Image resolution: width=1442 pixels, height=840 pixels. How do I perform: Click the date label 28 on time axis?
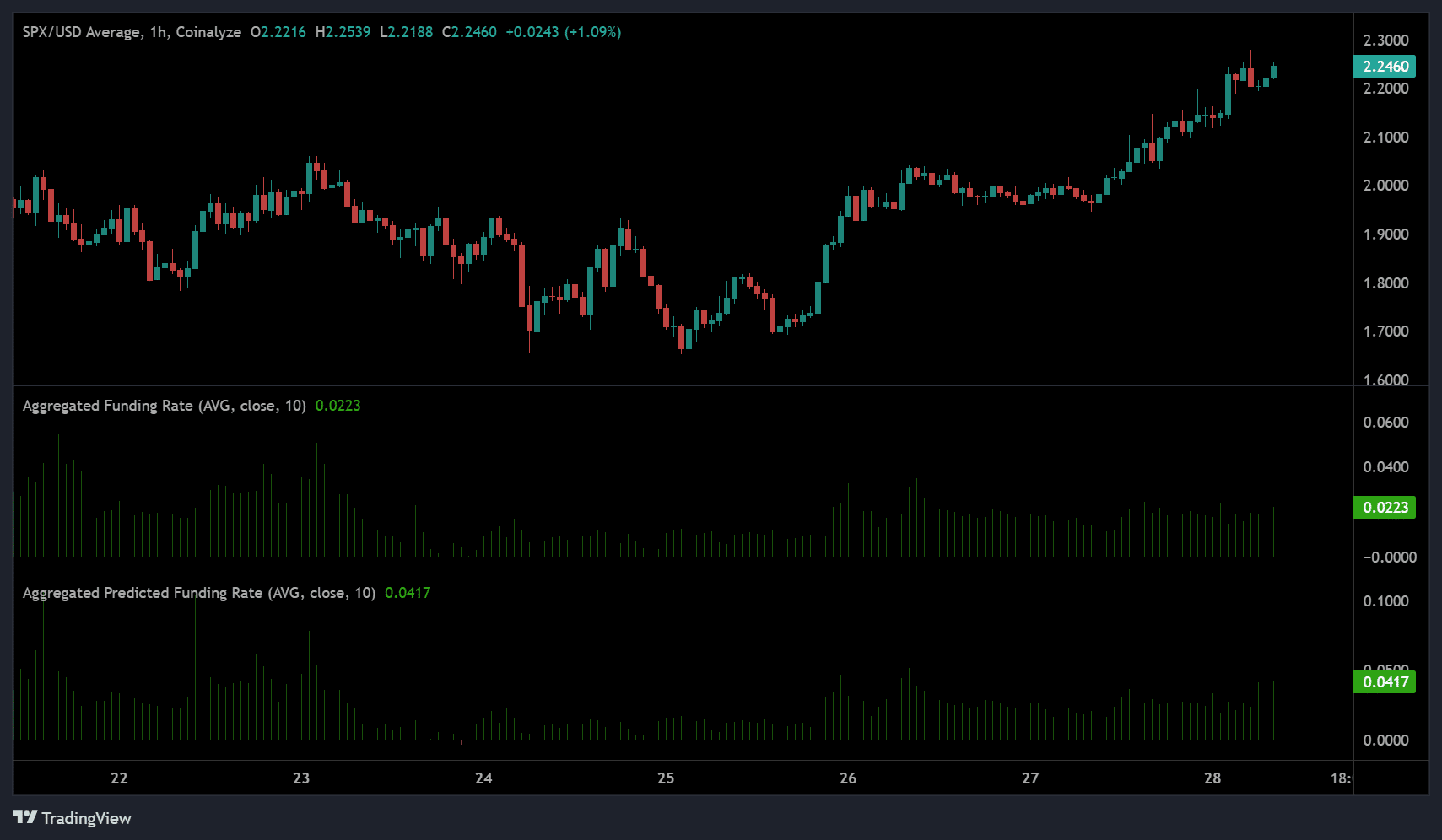tap(1212, 778)
